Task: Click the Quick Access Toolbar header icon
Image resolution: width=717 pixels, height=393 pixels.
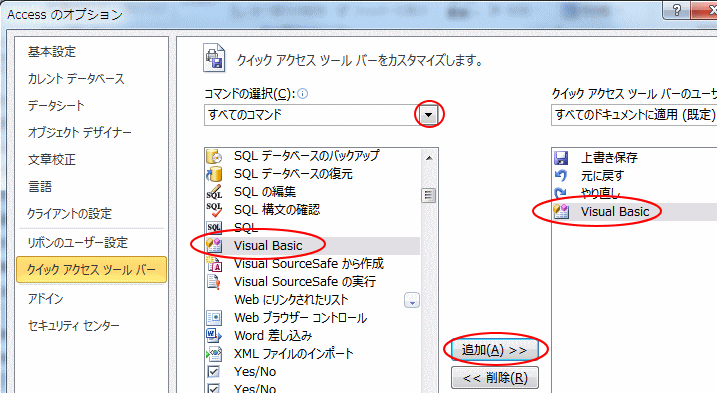Action: pyautogui.click(x=214, y=58)
